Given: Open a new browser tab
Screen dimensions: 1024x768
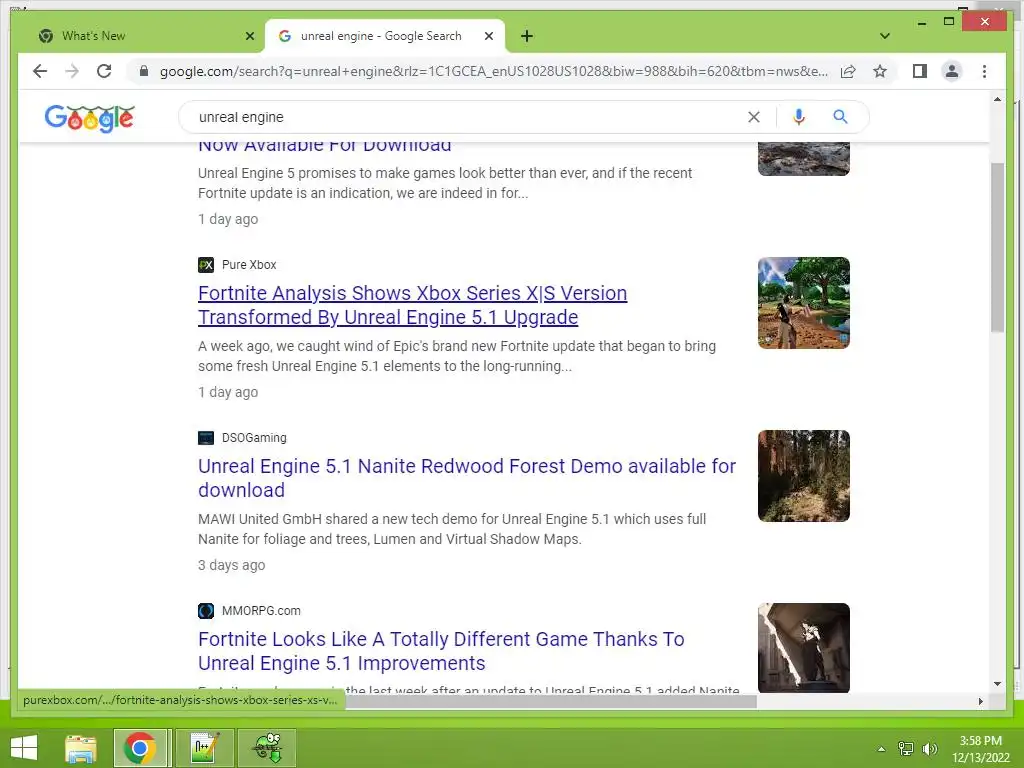Looking at the screenshot, I should pos(527,36).
